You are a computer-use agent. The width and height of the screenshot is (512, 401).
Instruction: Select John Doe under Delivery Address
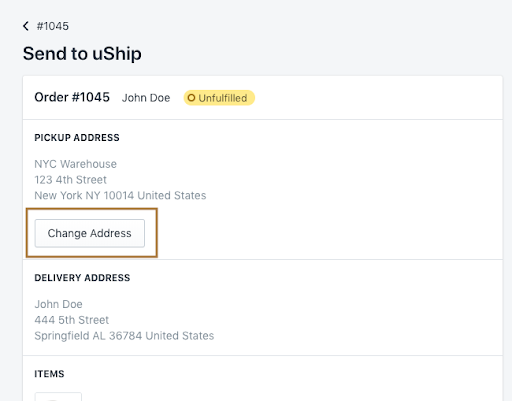point(58,304)
